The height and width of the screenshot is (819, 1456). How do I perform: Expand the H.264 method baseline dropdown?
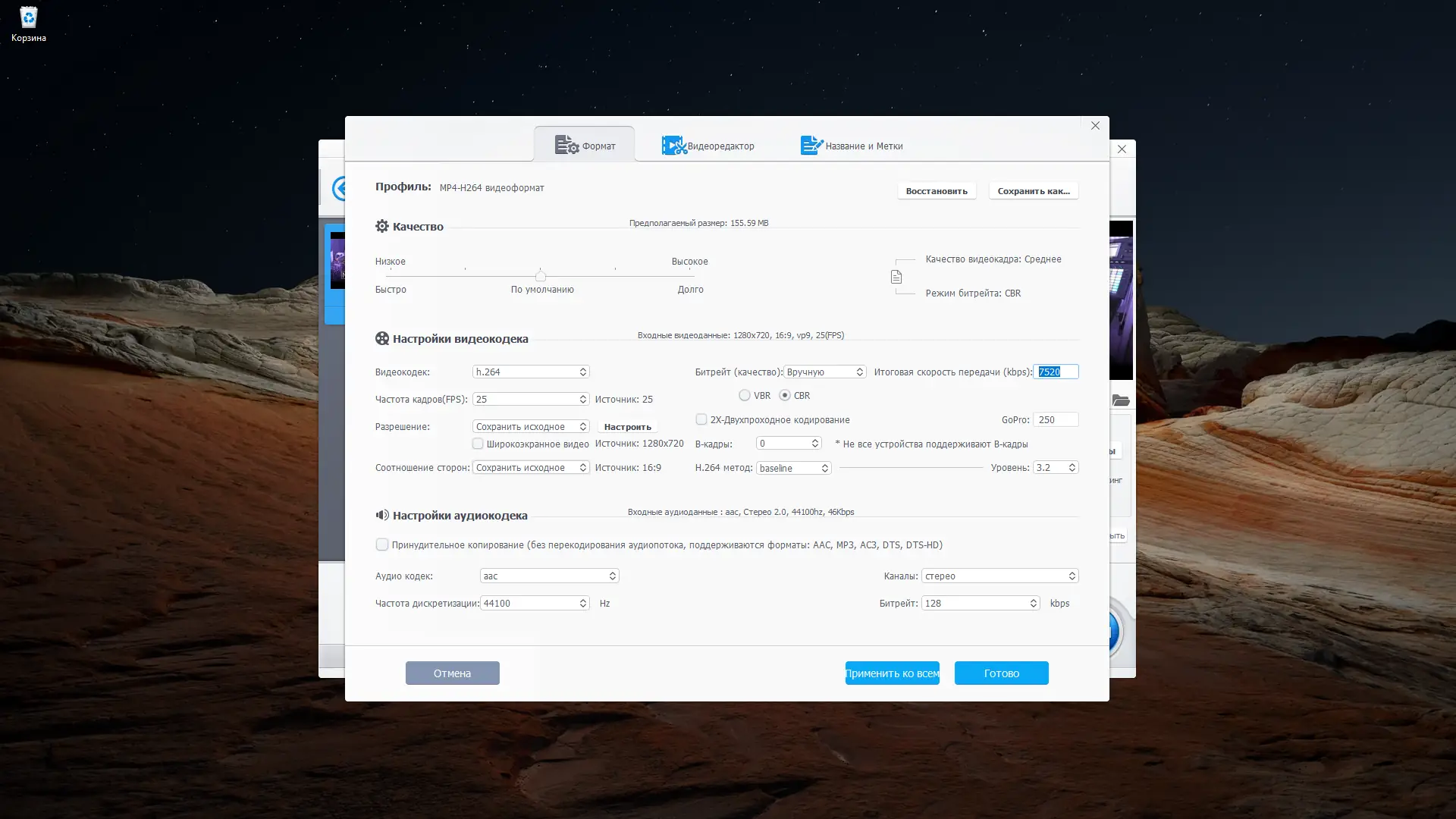click(793, 468)
